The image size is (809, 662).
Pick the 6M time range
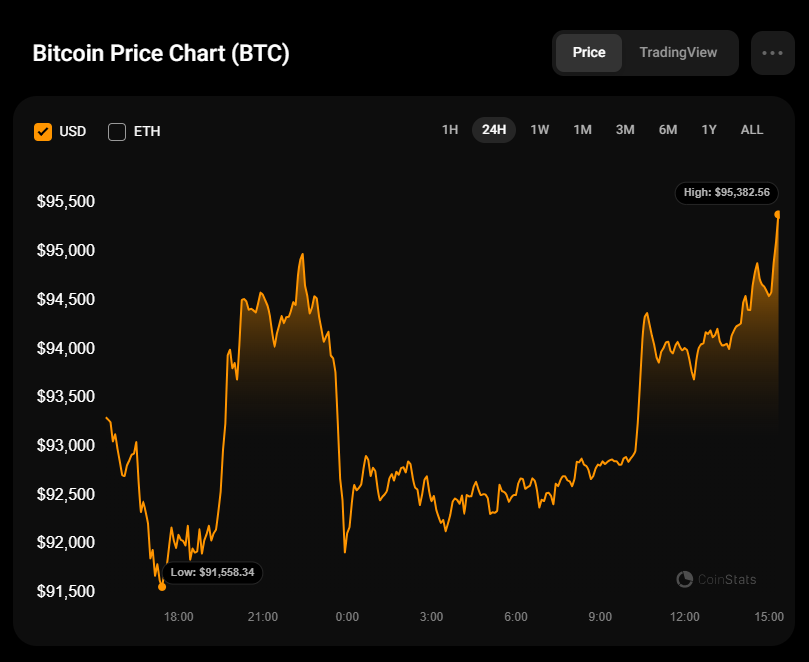[668, 130]
